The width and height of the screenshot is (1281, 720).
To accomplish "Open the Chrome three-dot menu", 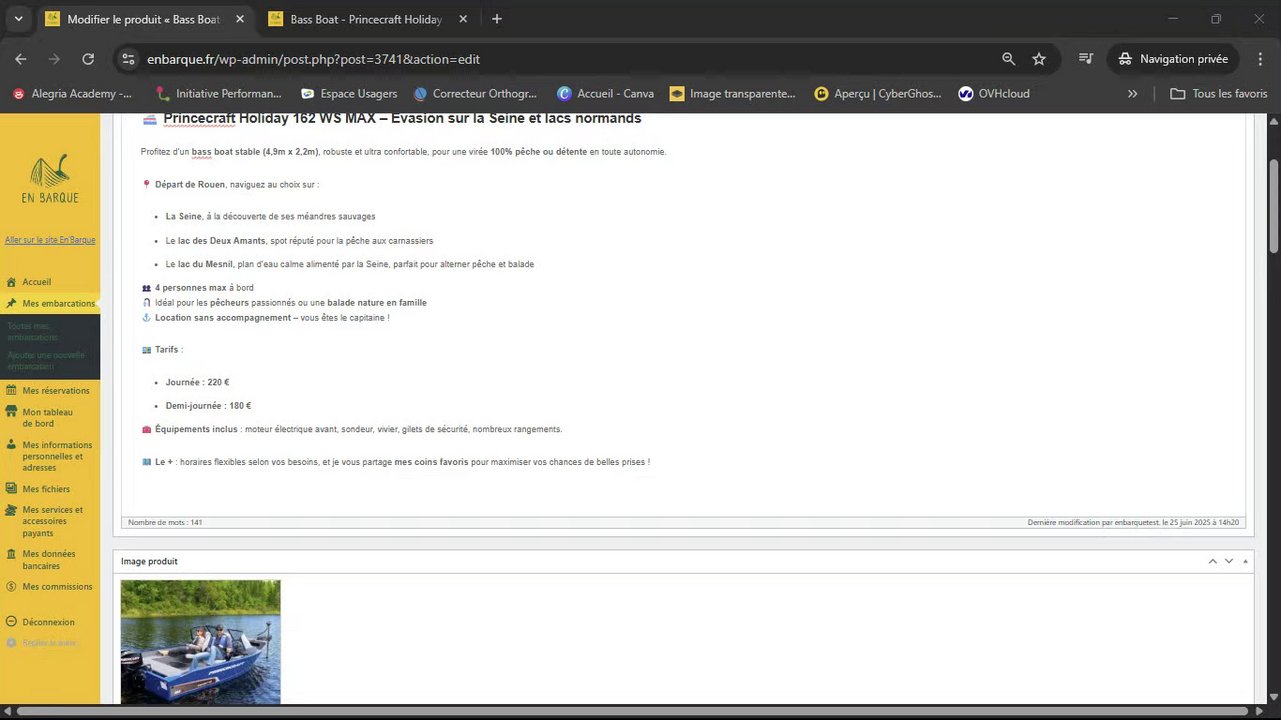I will (1261, 59).
